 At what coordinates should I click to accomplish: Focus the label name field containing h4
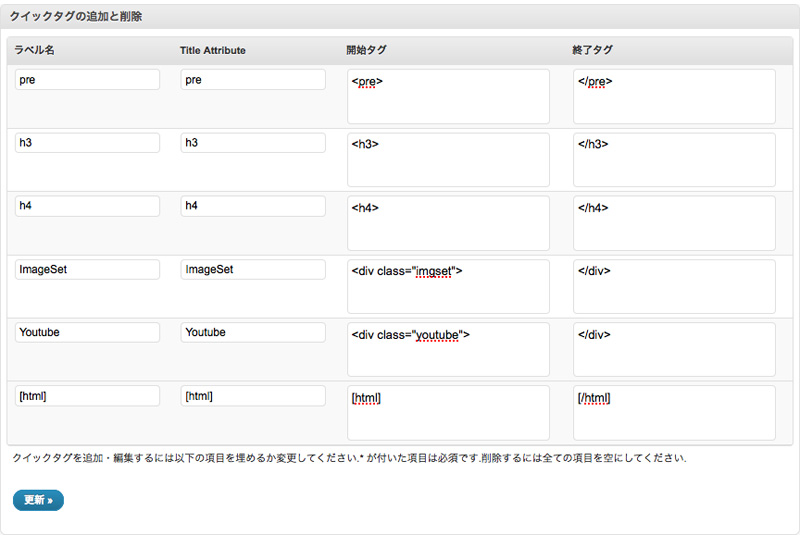pos(87,206)
